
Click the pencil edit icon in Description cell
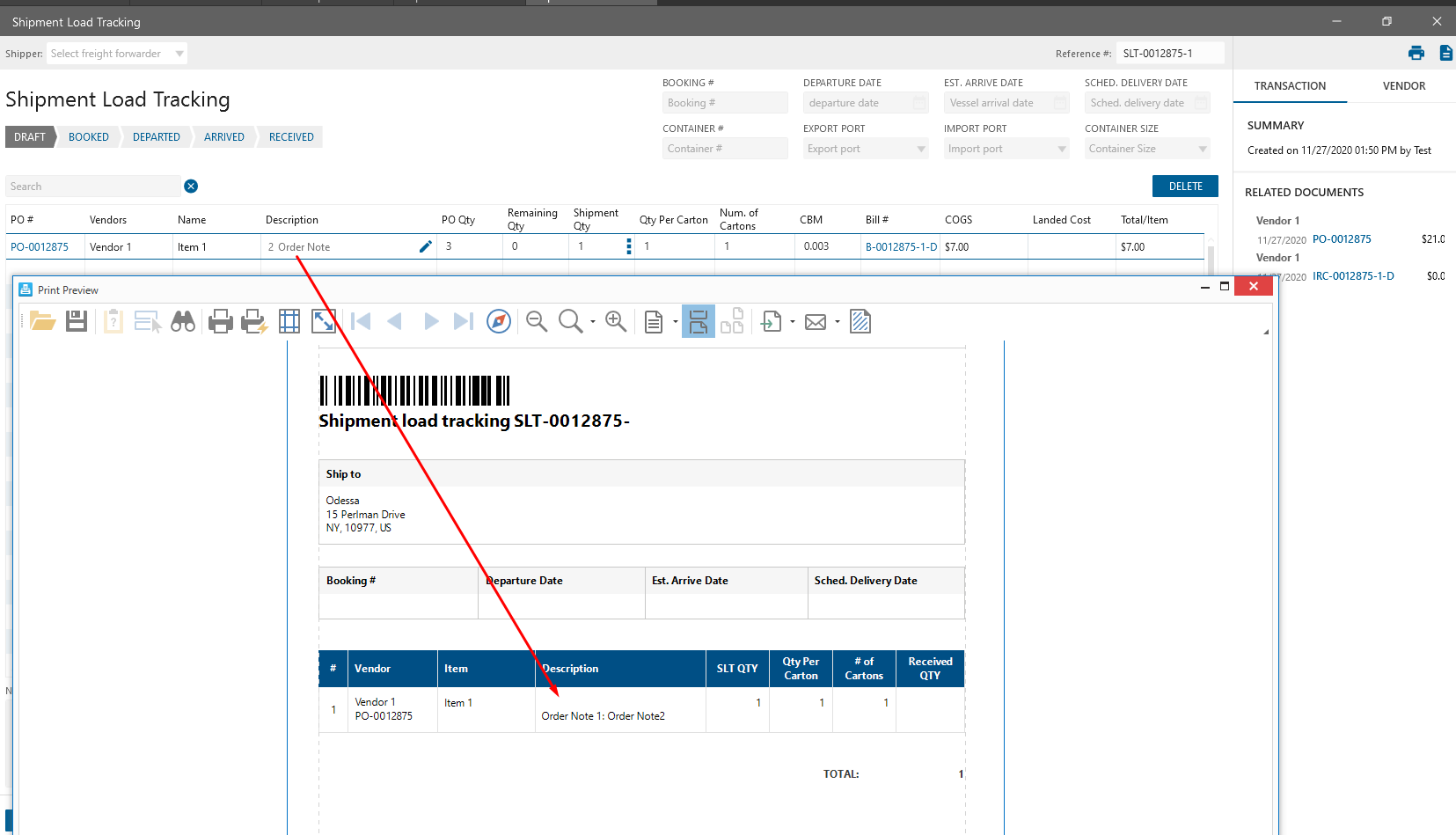tap(426, 246)
